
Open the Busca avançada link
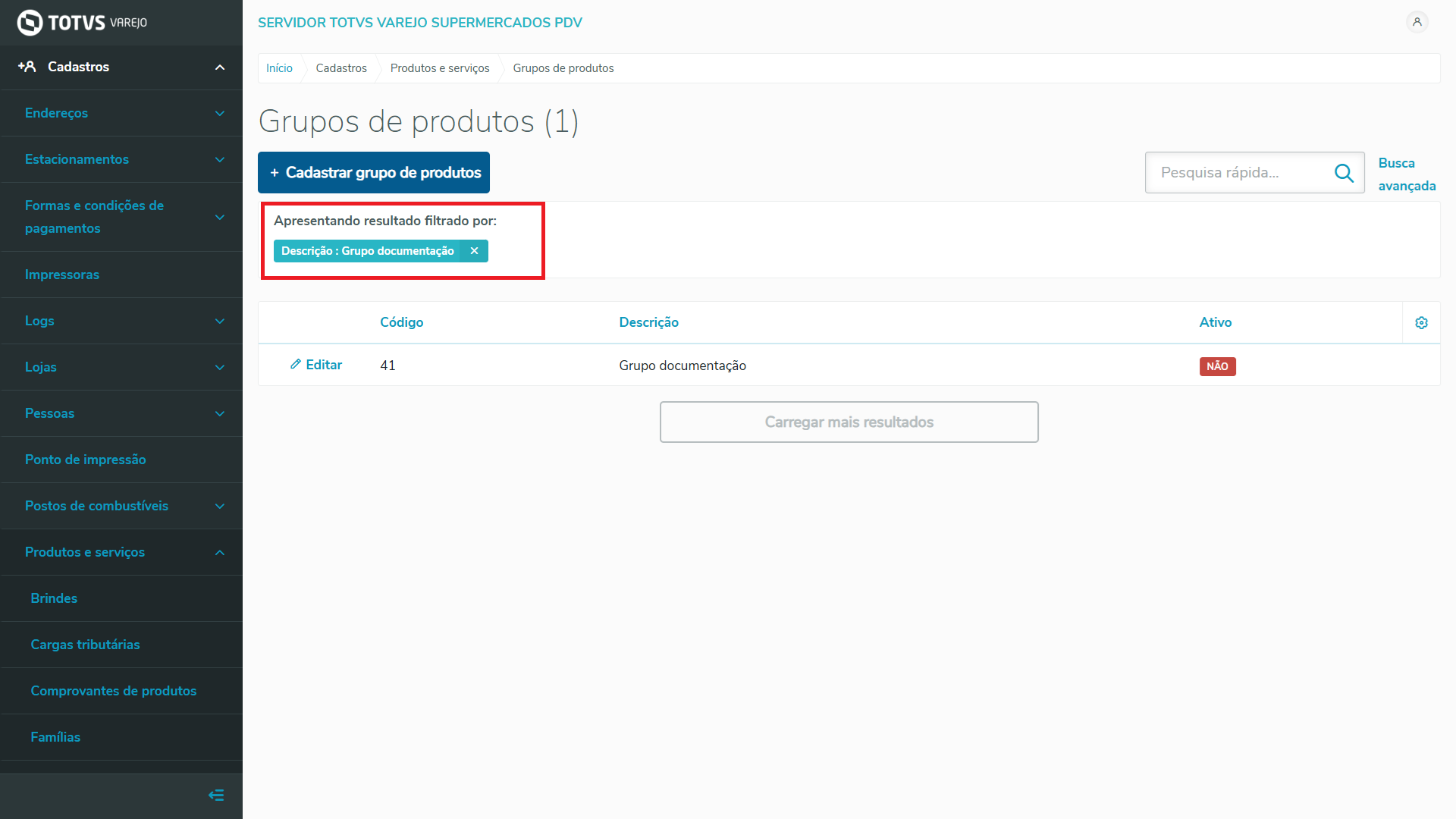1406,174
